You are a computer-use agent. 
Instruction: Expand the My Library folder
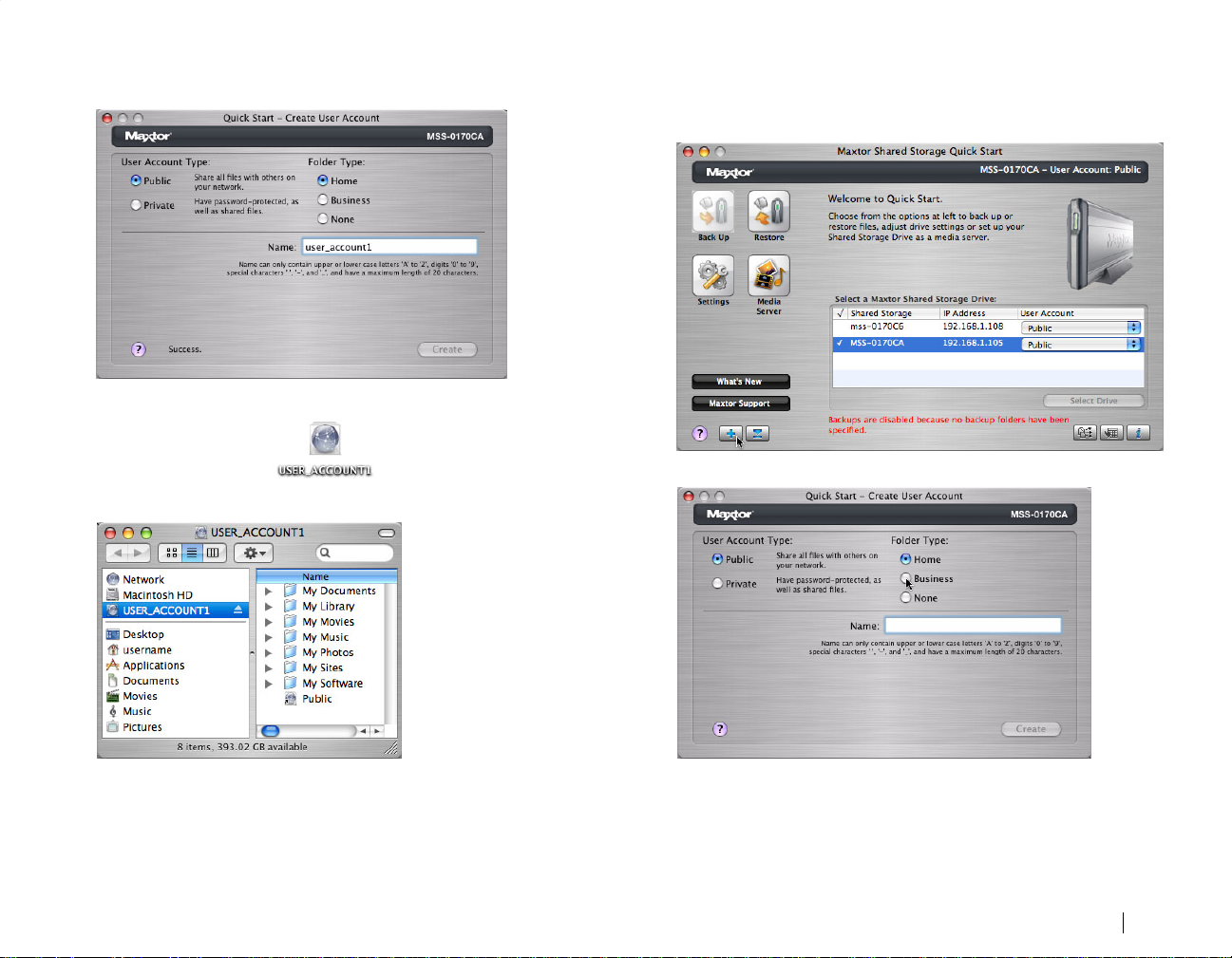(269, 606)
